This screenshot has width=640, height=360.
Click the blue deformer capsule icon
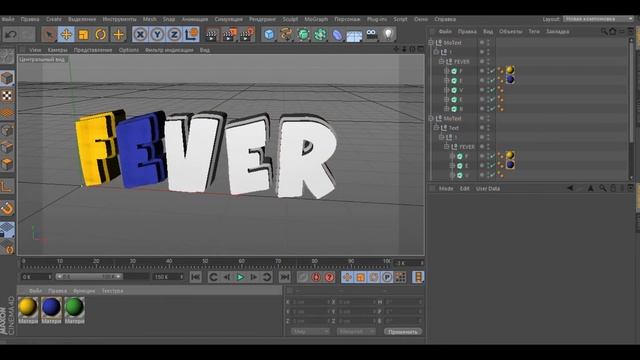[x=337, y=35]
